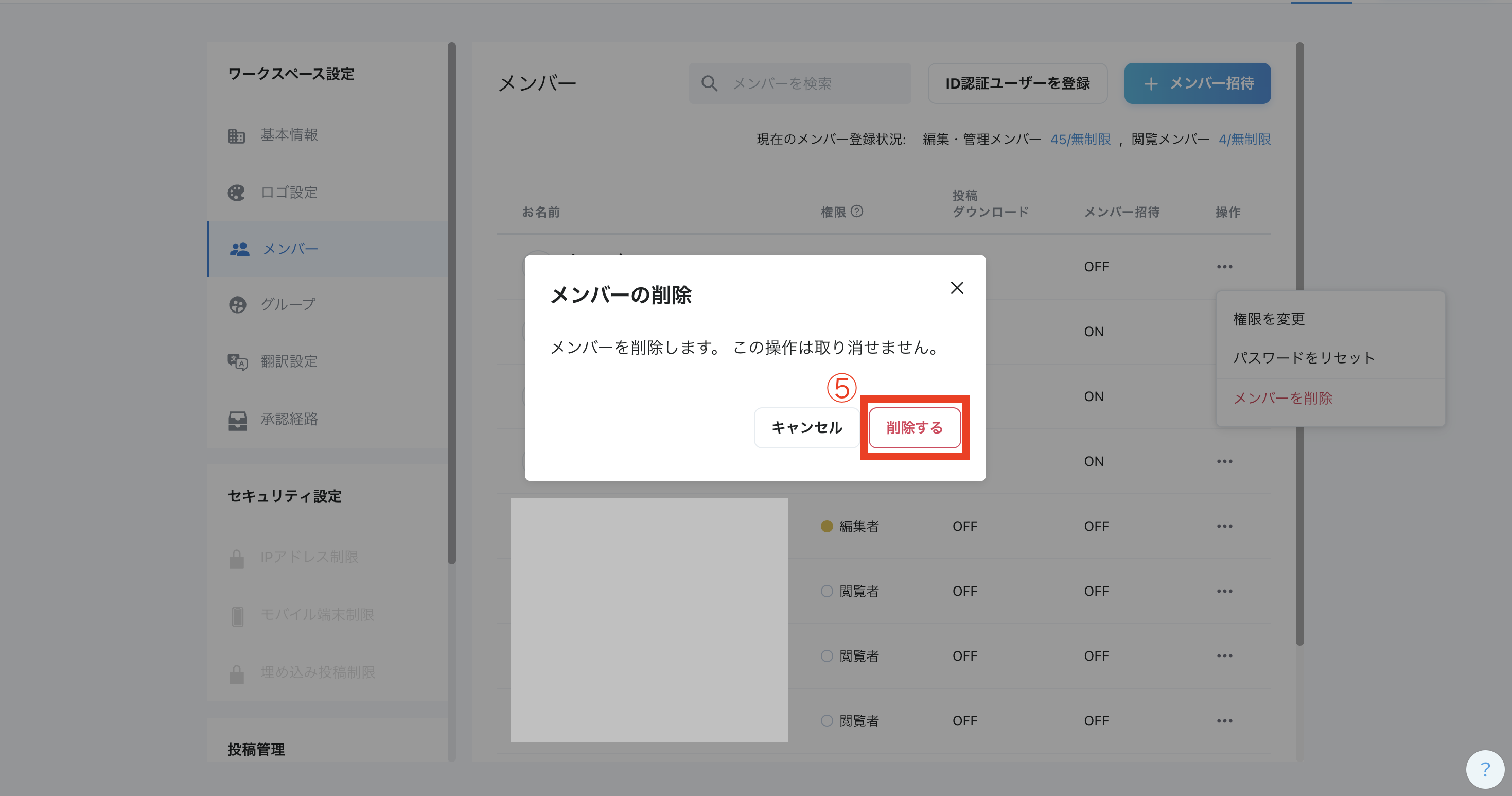Screen dimensions: 1512x796
Task: Click the グループ icon in sidebar
Action: pyautogui.click(x=237, y=305)
